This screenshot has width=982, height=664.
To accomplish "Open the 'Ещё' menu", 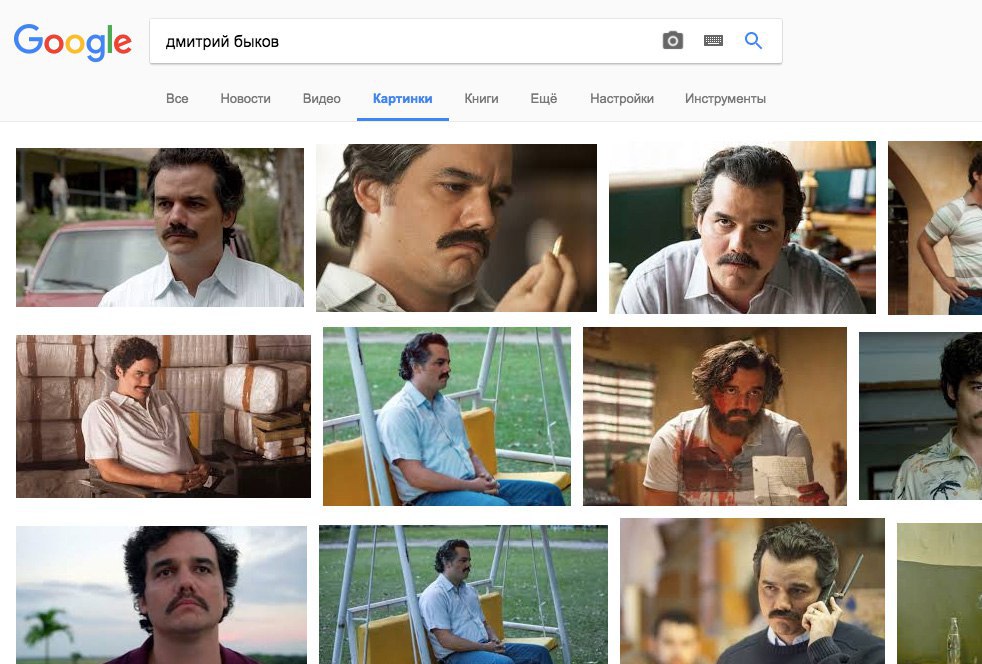I will click(x=544, y=98).
